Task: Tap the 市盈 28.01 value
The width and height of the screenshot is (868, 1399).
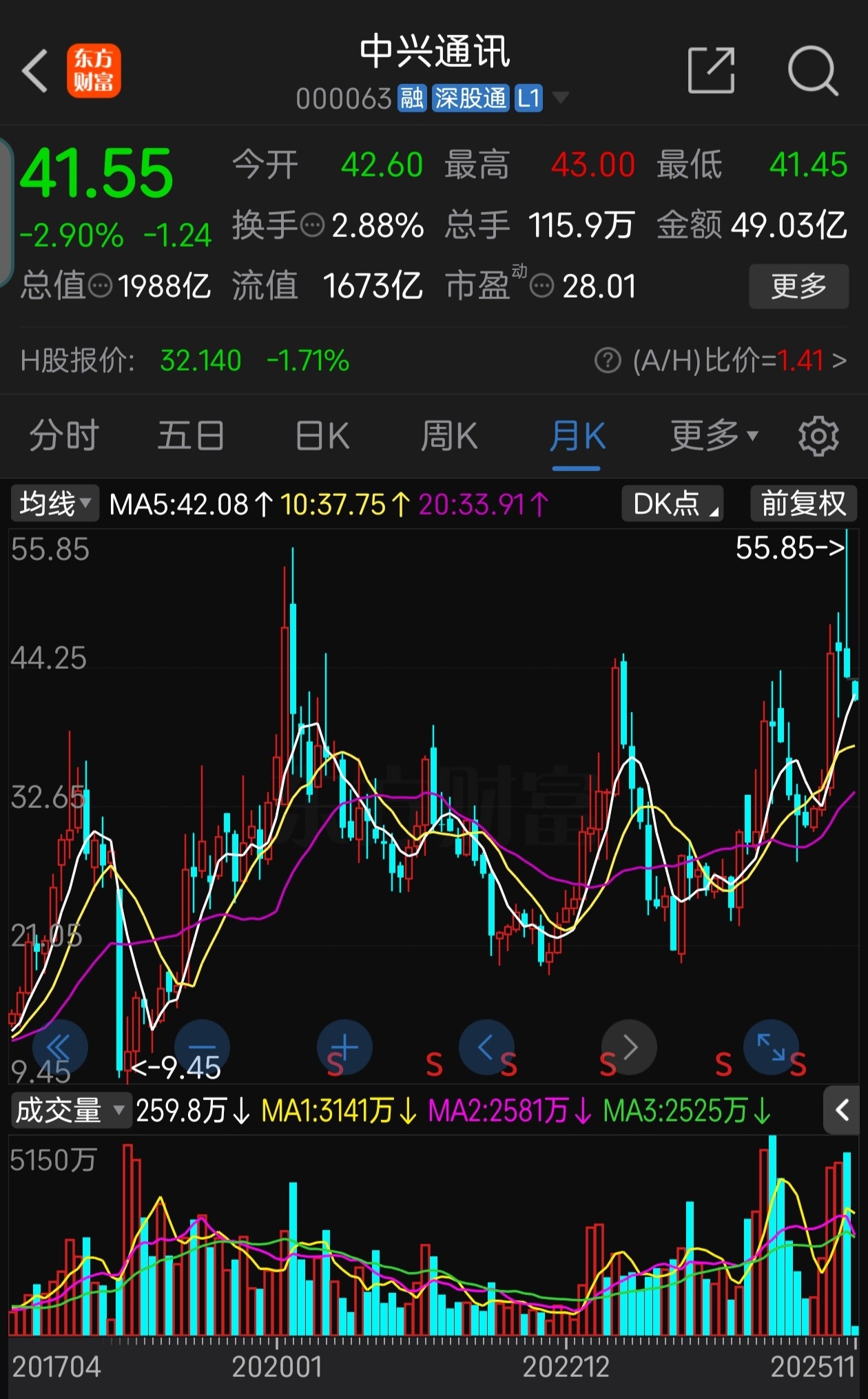Action: pyautogui.click(x=599, y=286)
